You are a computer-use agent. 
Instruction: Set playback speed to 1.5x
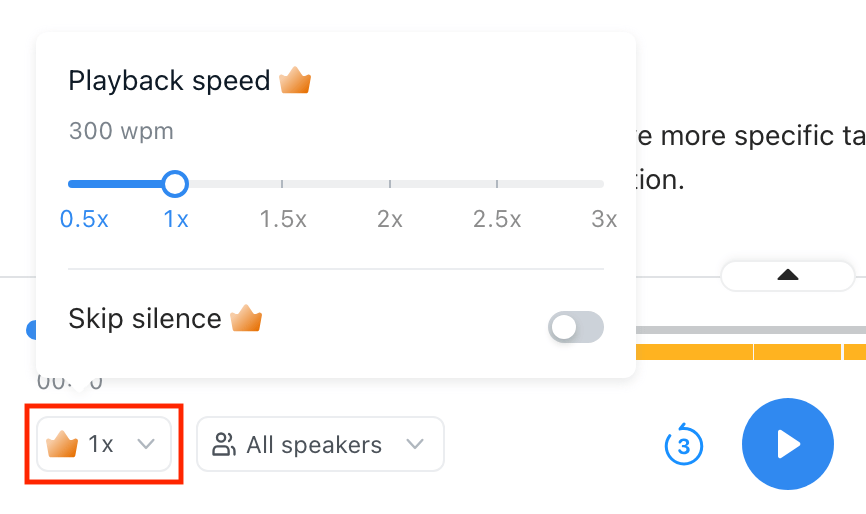coord(282,184)
